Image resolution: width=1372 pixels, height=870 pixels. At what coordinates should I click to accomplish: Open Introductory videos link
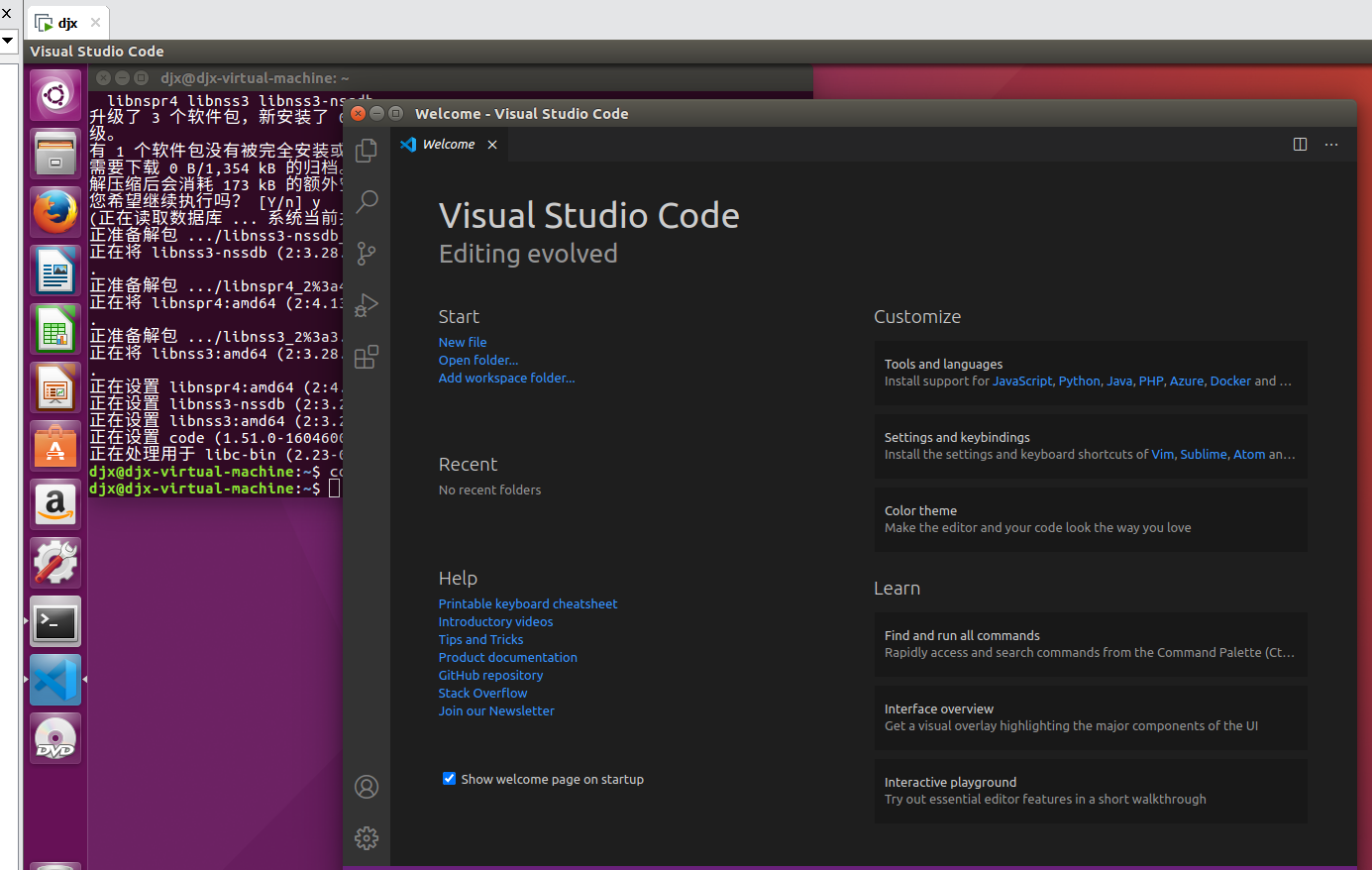495,621
